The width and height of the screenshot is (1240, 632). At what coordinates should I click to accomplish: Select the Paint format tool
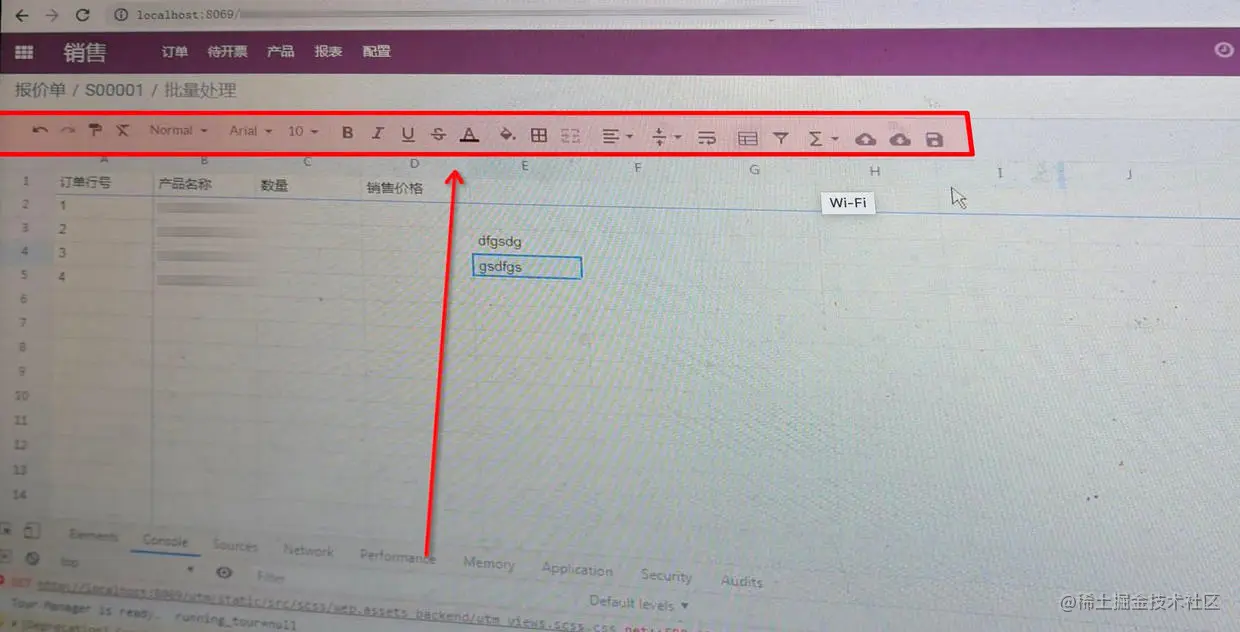[96, 131]
